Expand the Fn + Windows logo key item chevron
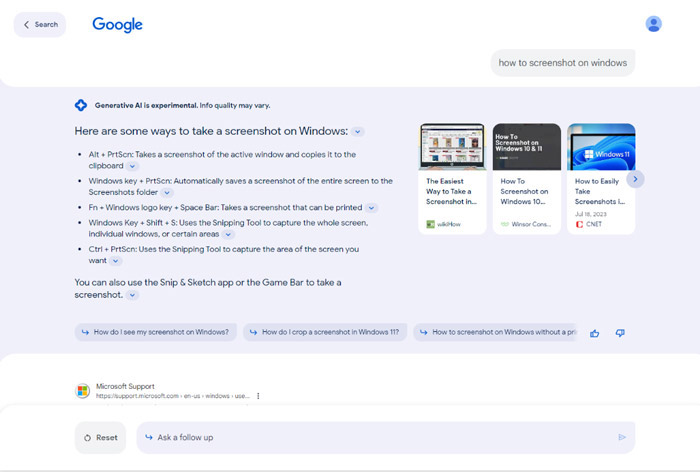 pos(371,208)
